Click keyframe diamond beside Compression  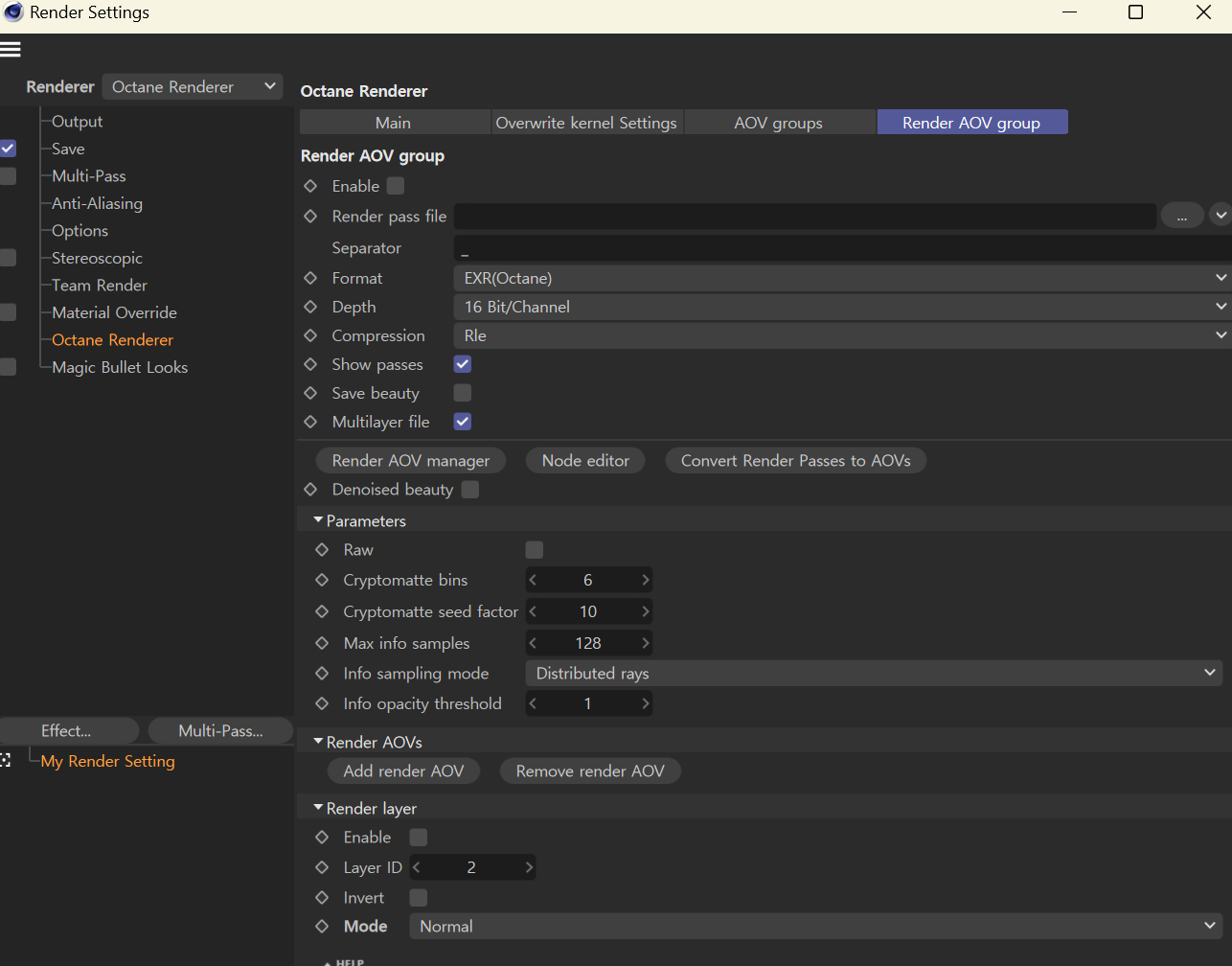[x=310, y=335]
